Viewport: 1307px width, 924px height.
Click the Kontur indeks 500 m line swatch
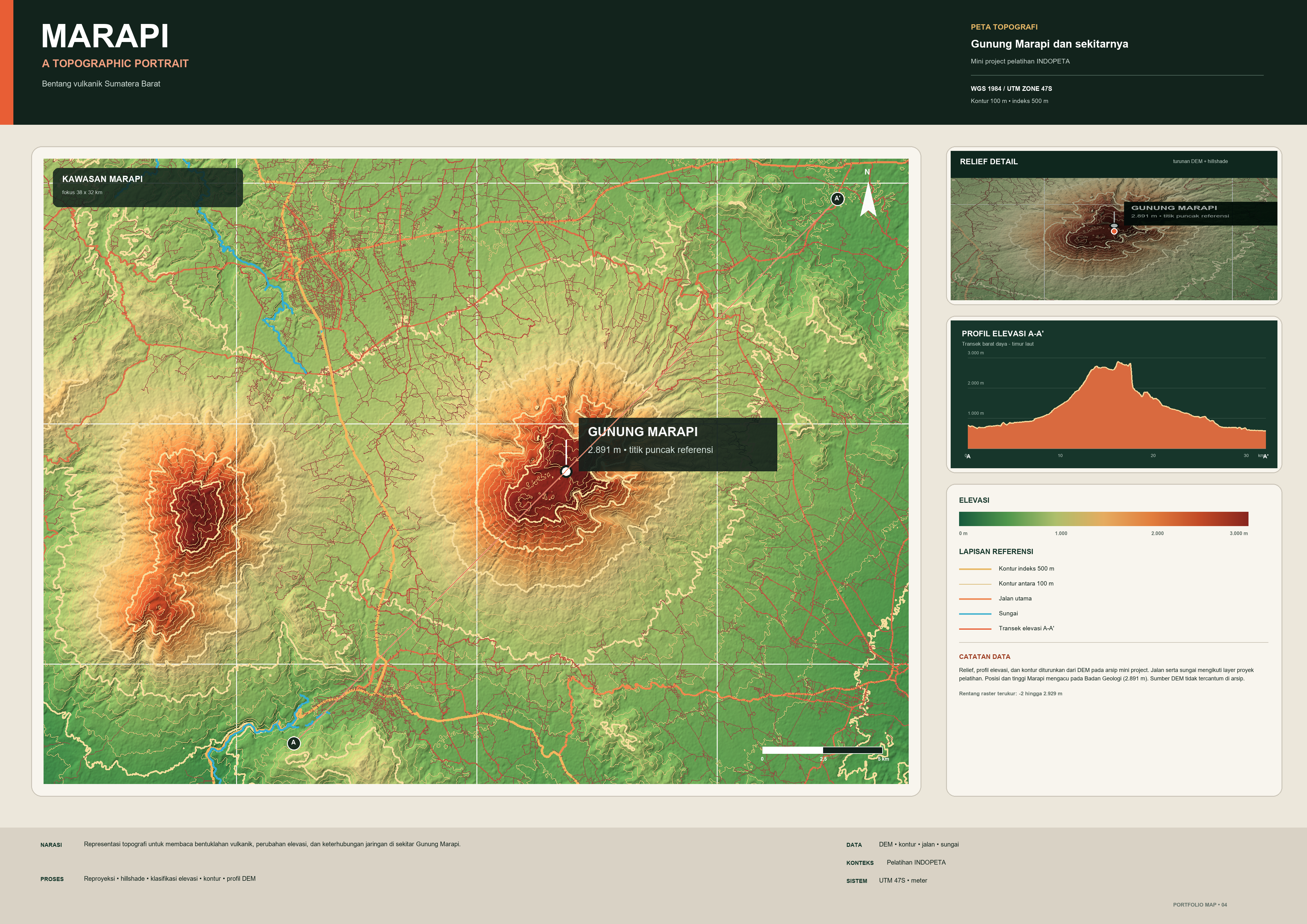pyautogui.click(x=975, y=568)
